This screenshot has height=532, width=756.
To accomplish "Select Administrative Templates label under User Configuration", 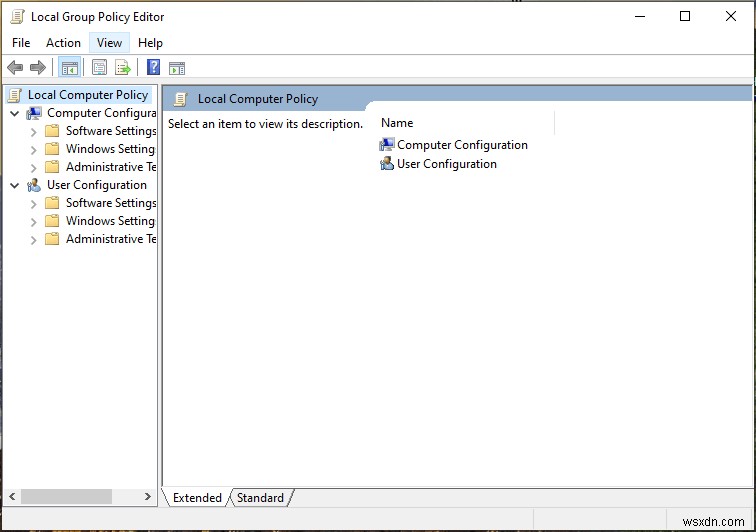I will click(x=111, y=239).
